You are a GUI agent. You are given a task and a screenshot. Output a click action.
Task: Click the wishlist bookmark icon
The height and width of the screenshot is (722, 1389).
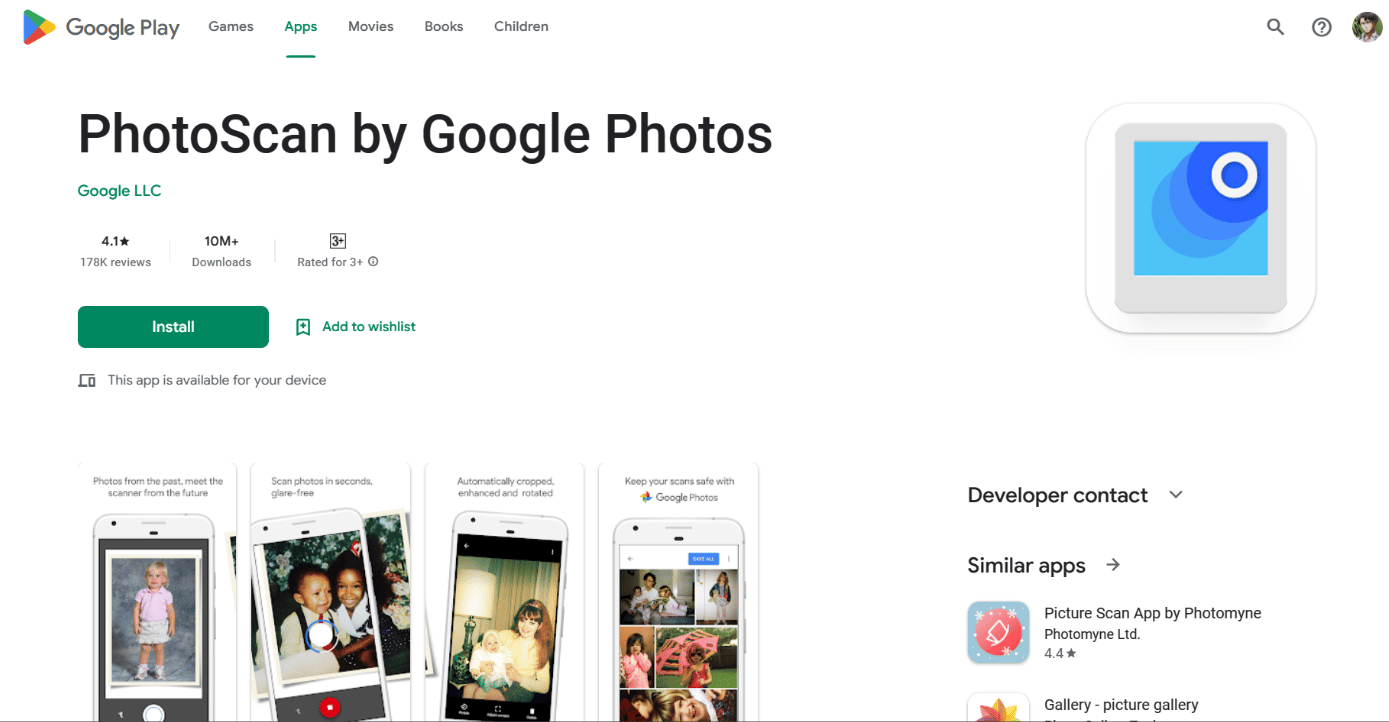point(303,327)
